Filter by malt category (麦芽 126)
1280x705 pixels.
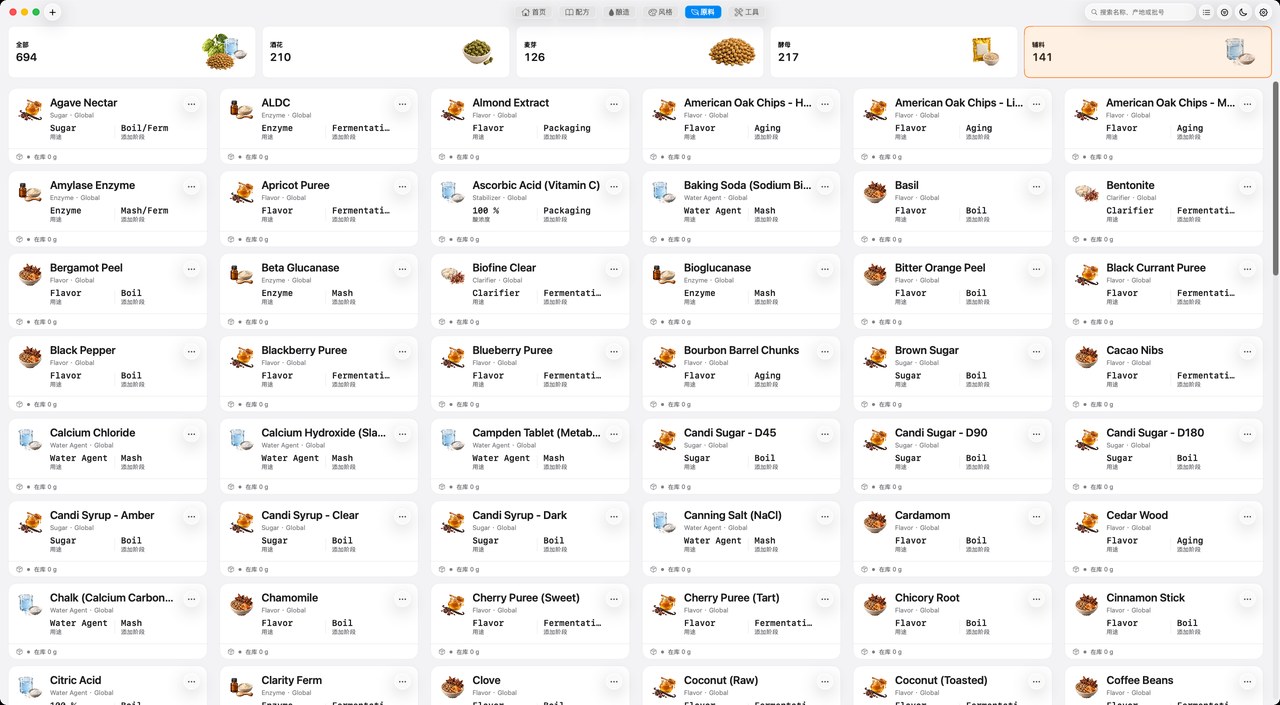640,52
